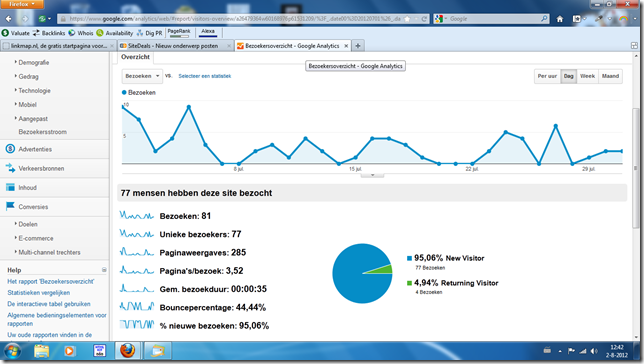Screen dimensions: 644x364
Task: Open the Firefox menu button
Action: click(21, 4)
